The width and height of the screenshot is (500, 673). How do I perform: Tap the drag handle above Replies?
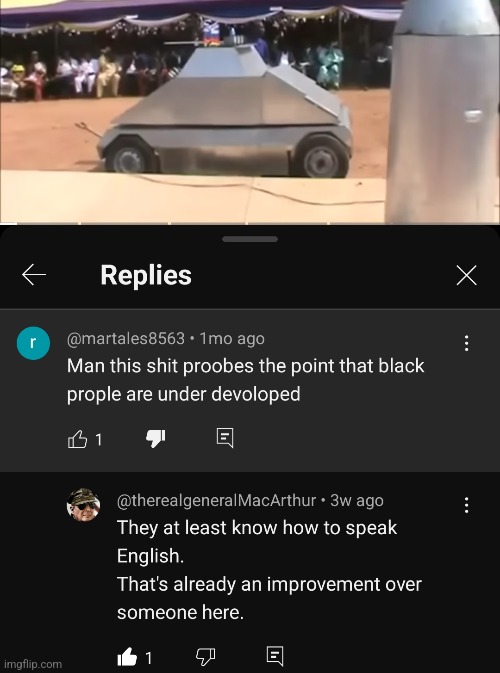tap(250, 239)
